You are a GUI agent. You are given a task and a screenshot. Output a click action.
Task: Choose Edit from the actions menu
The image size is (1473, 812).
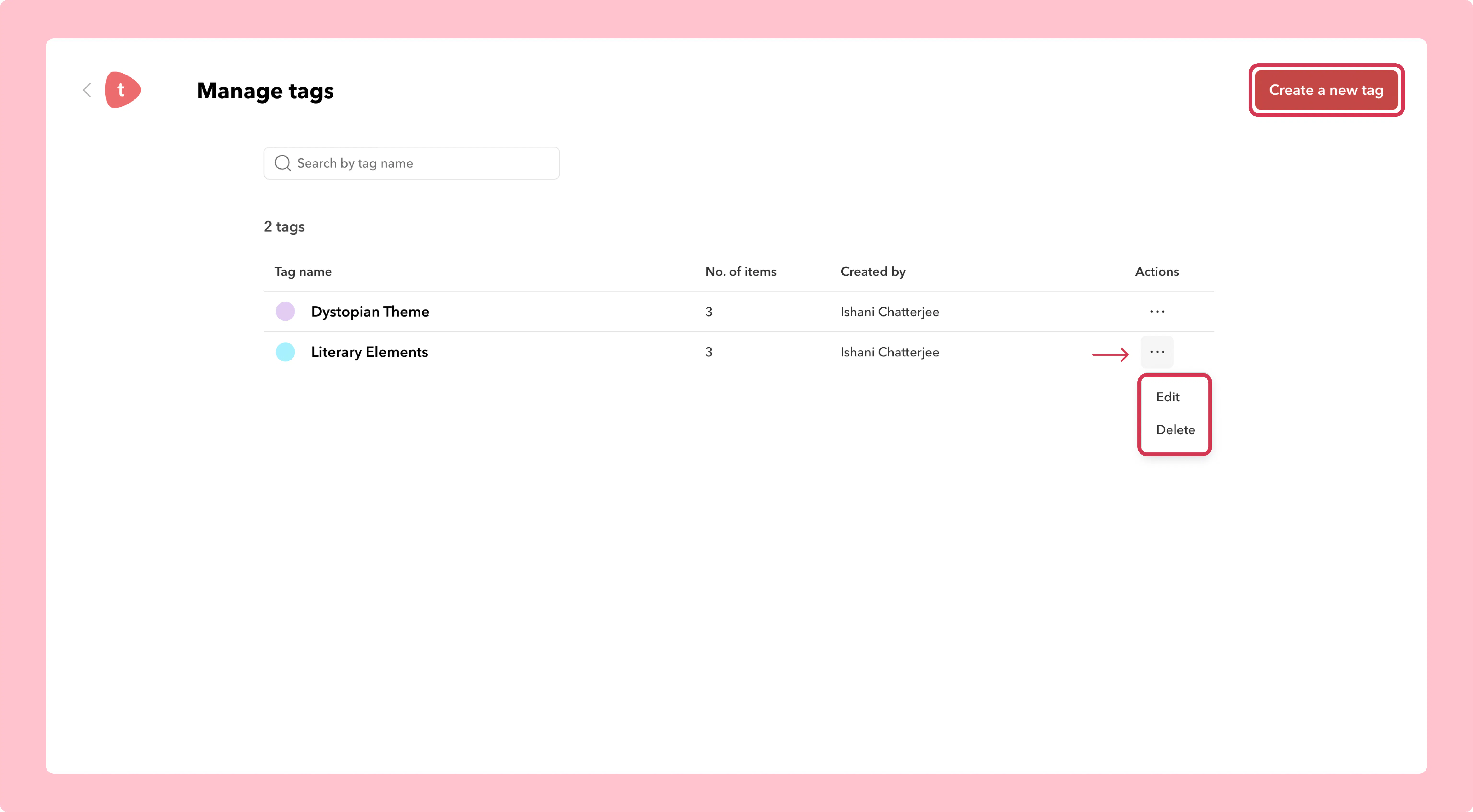(1168, 397)
